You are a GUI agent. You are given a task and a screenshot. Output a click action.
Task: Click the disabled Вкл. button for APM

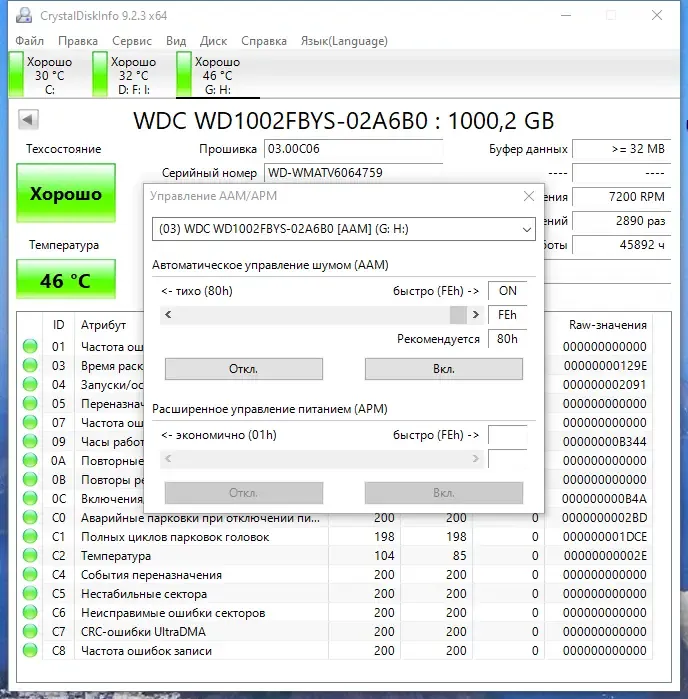(x=444, y=493)
